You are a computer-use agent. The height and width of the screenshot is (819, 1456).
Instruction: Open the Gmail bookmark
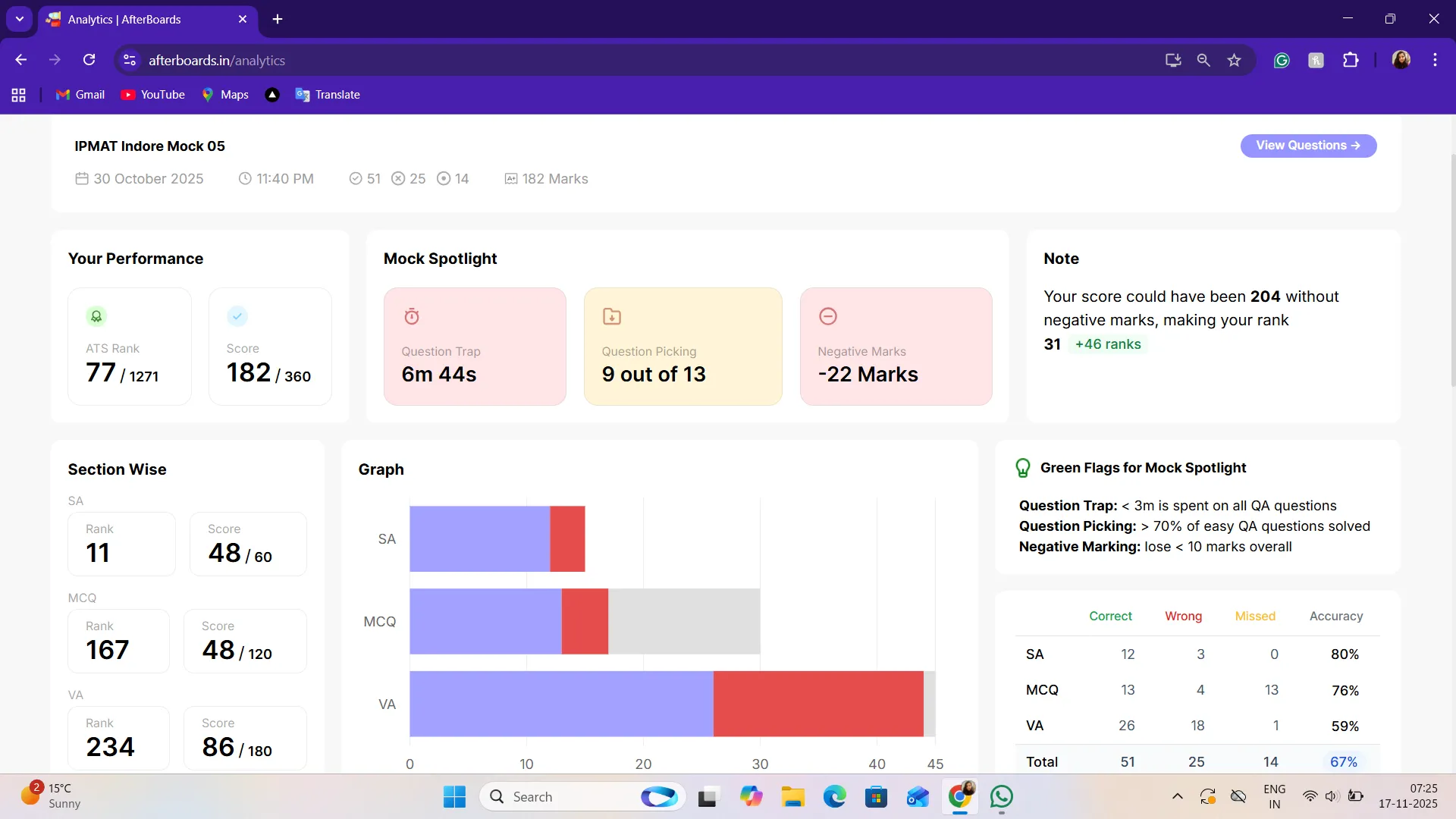click(x=80, y=95)
